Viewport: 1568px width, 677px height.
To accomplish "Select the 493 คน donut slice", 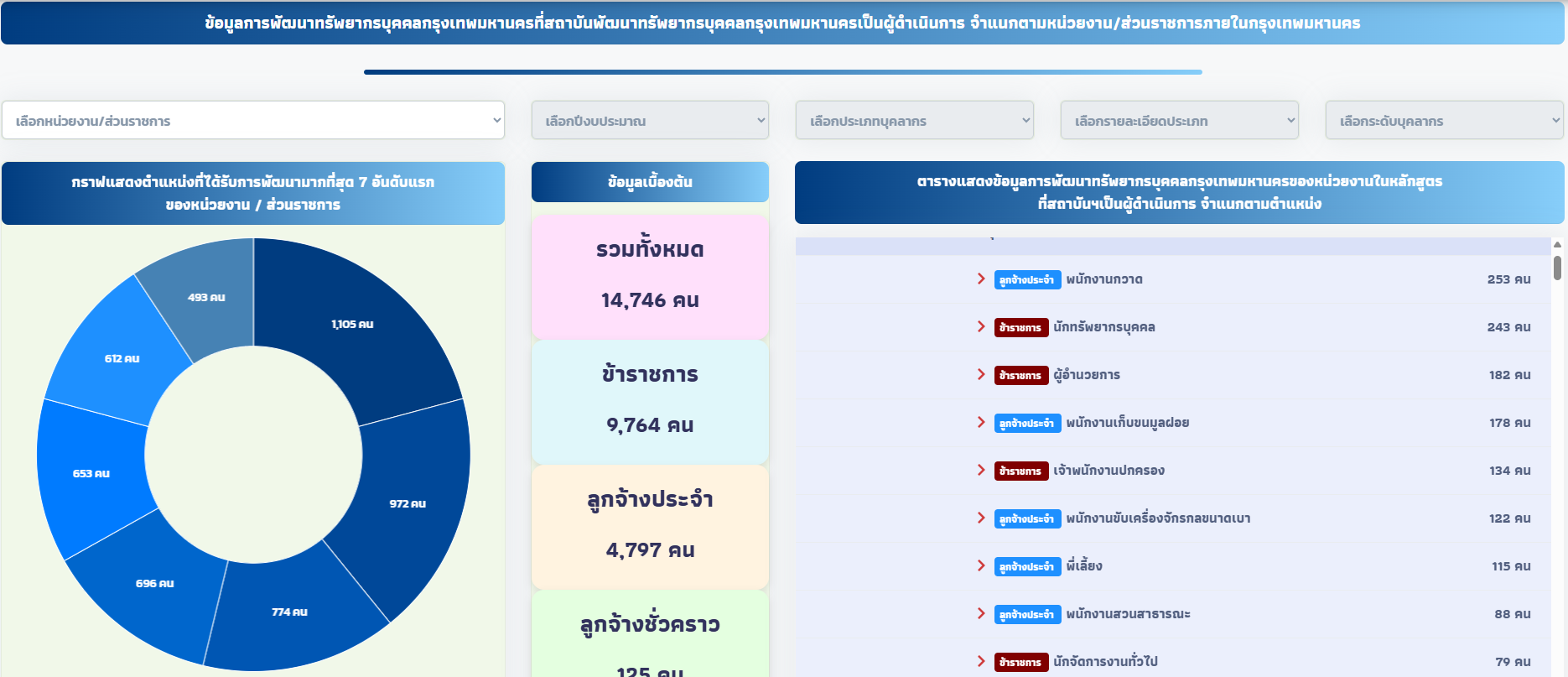I will pos(206,297).
